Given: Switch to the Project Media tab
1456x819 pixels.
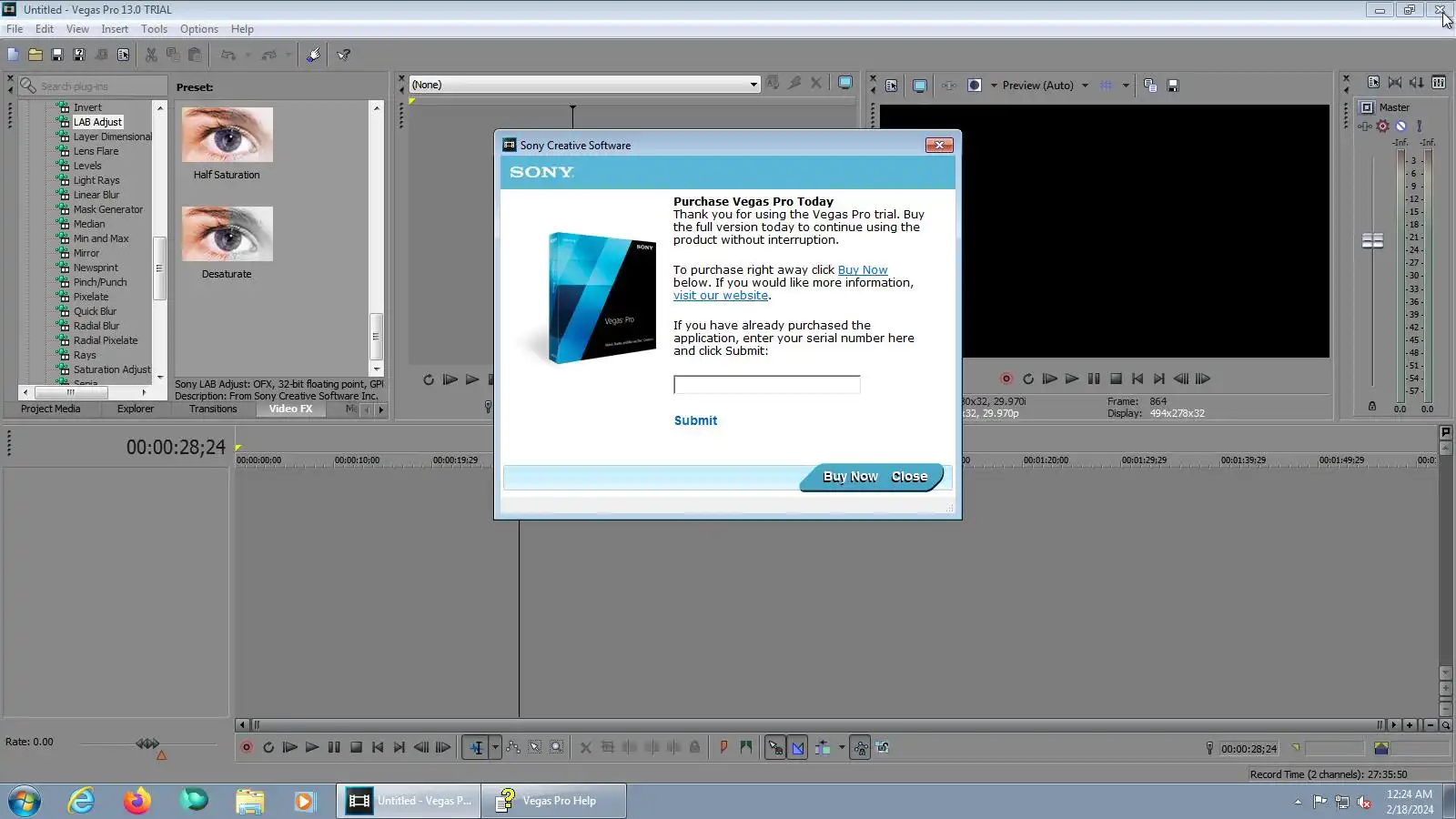Looking at the screenshot, I should click(51, 409).
